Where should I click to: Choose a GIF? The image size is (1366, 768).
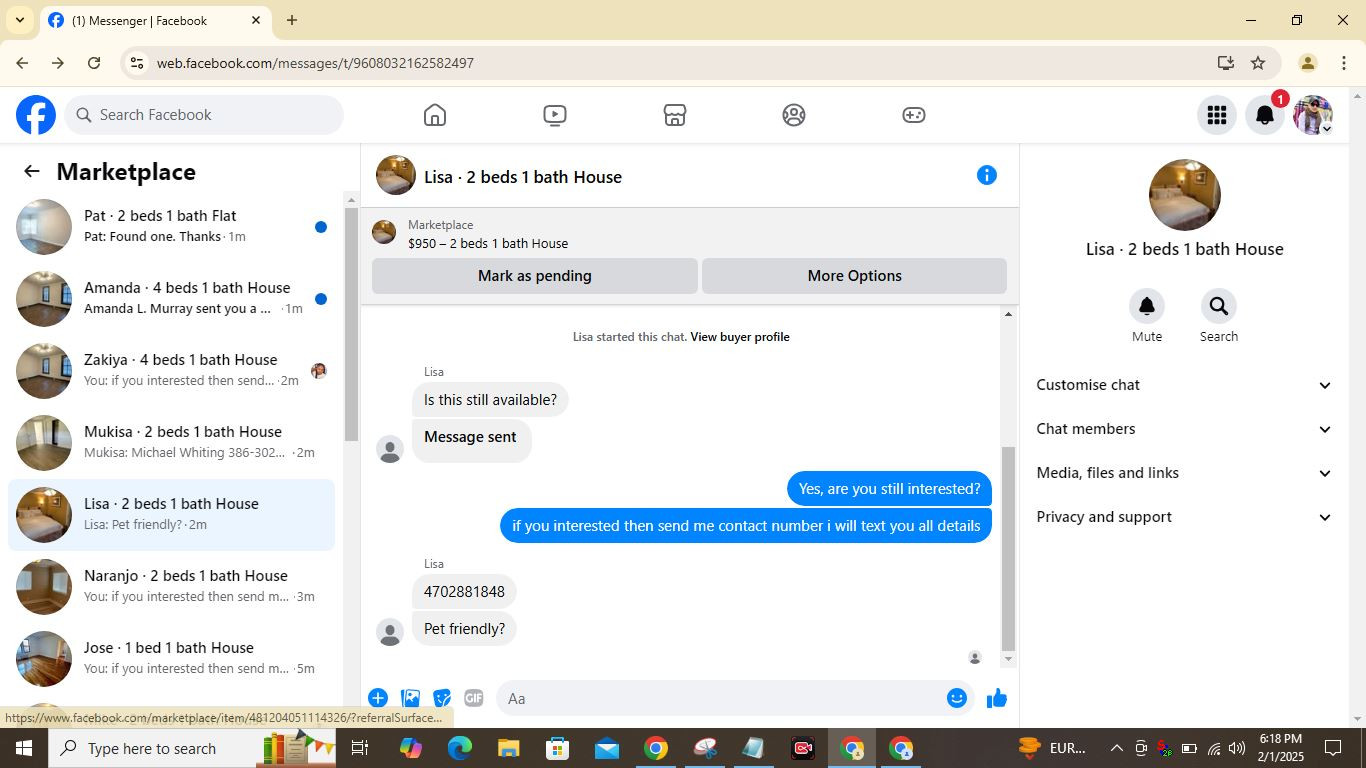(473, 698)
